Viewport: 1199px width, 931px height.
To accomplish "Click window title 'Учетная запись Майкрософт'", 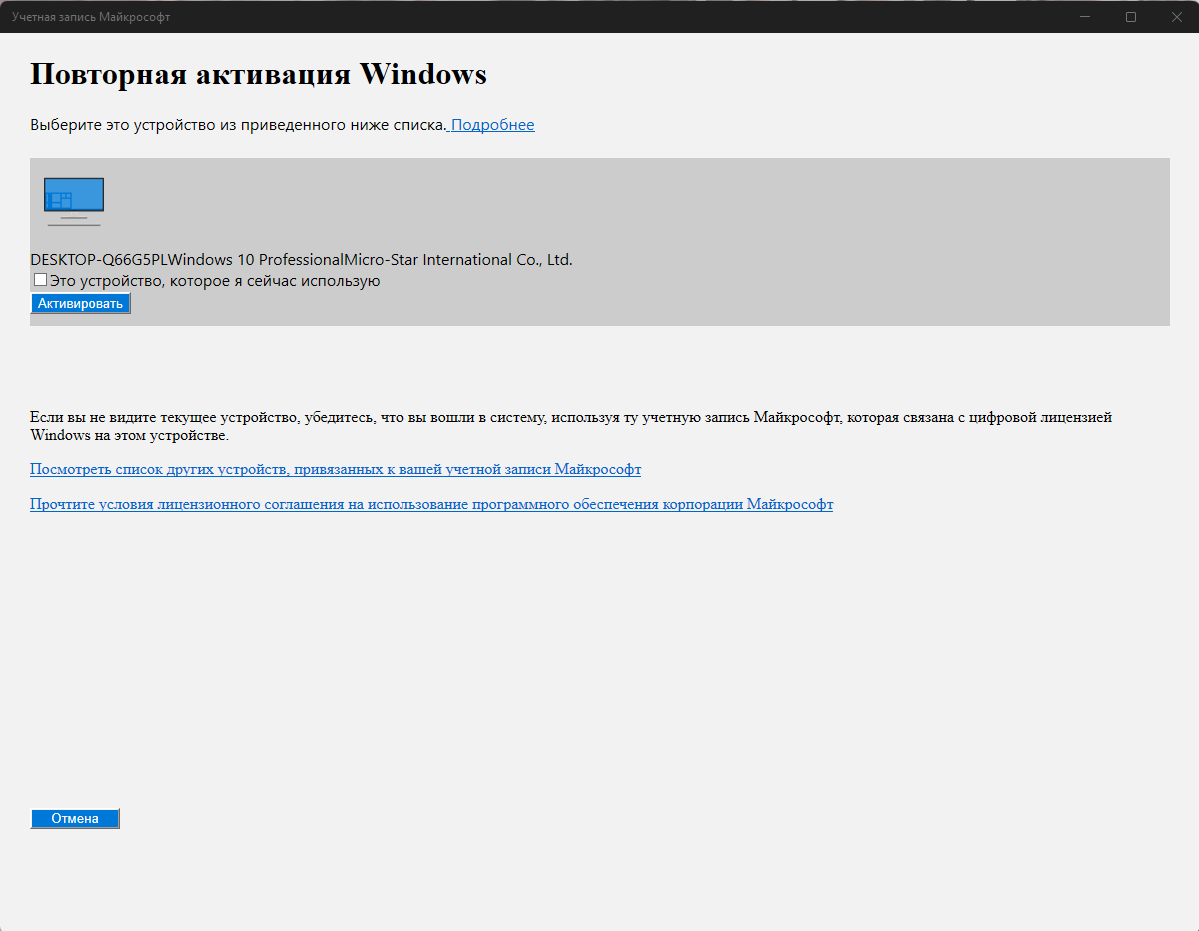I will coord(91,17).
